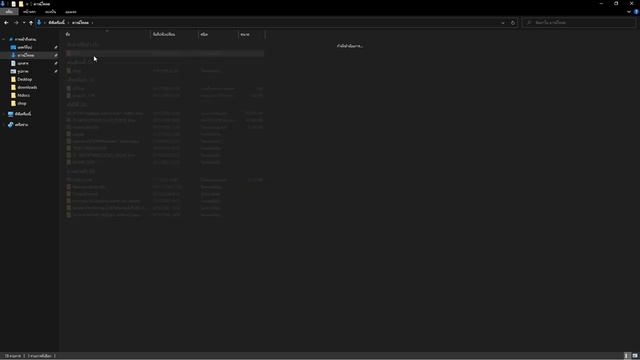
Task: Open the File tab in the ribbon
Action: click(x=9, y=12)
